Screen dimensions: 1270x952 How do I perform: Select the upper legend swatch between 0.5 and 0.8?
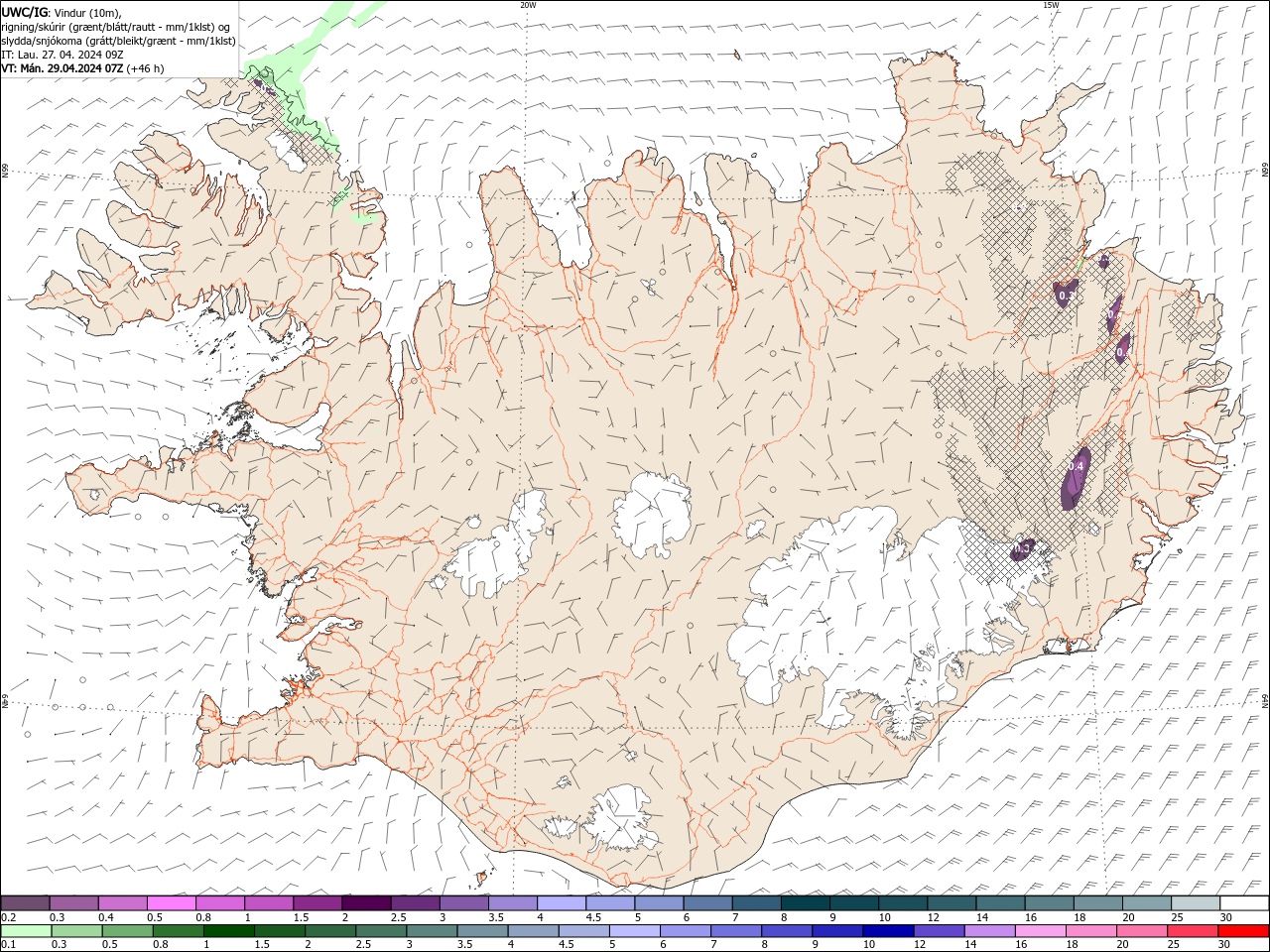(x=172, y=902)
